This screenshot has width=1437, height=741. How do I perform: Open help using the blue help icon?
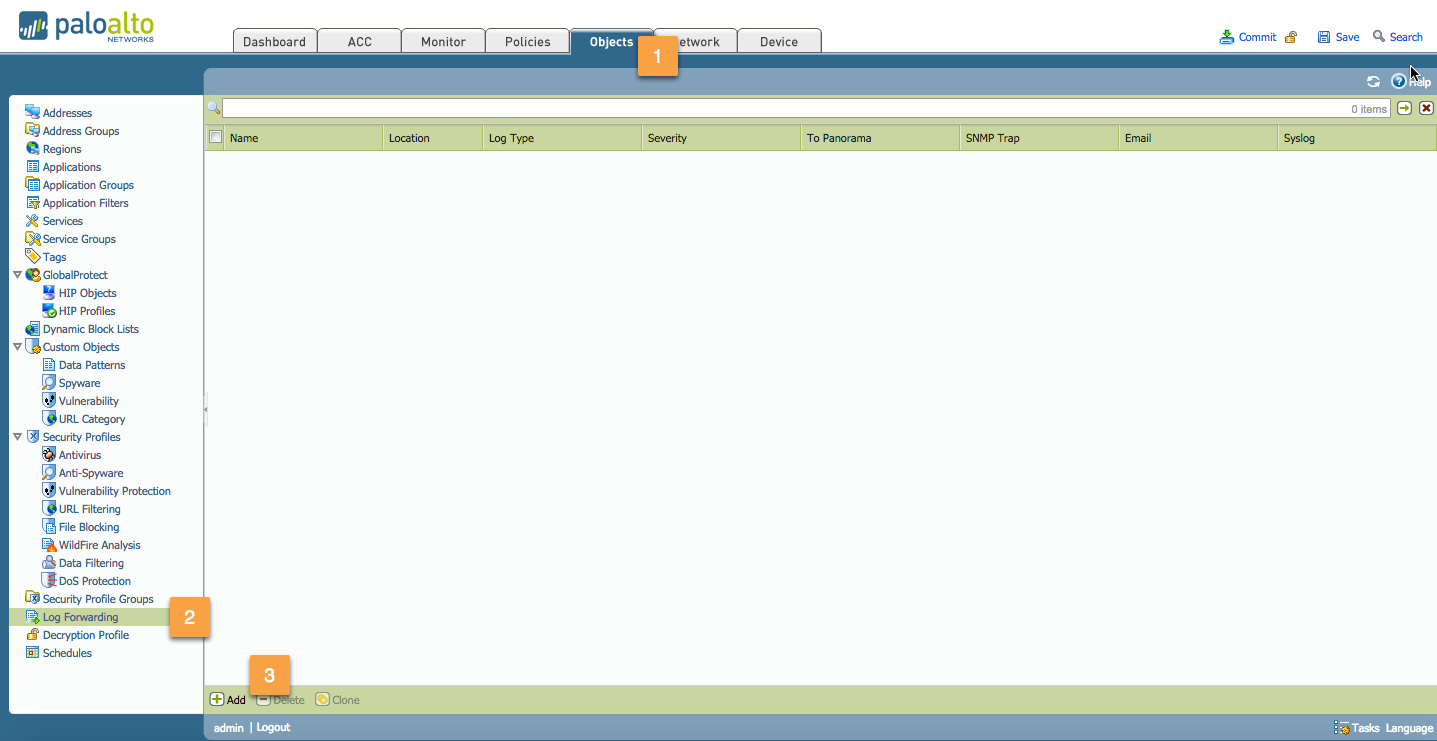point(1399,81)
